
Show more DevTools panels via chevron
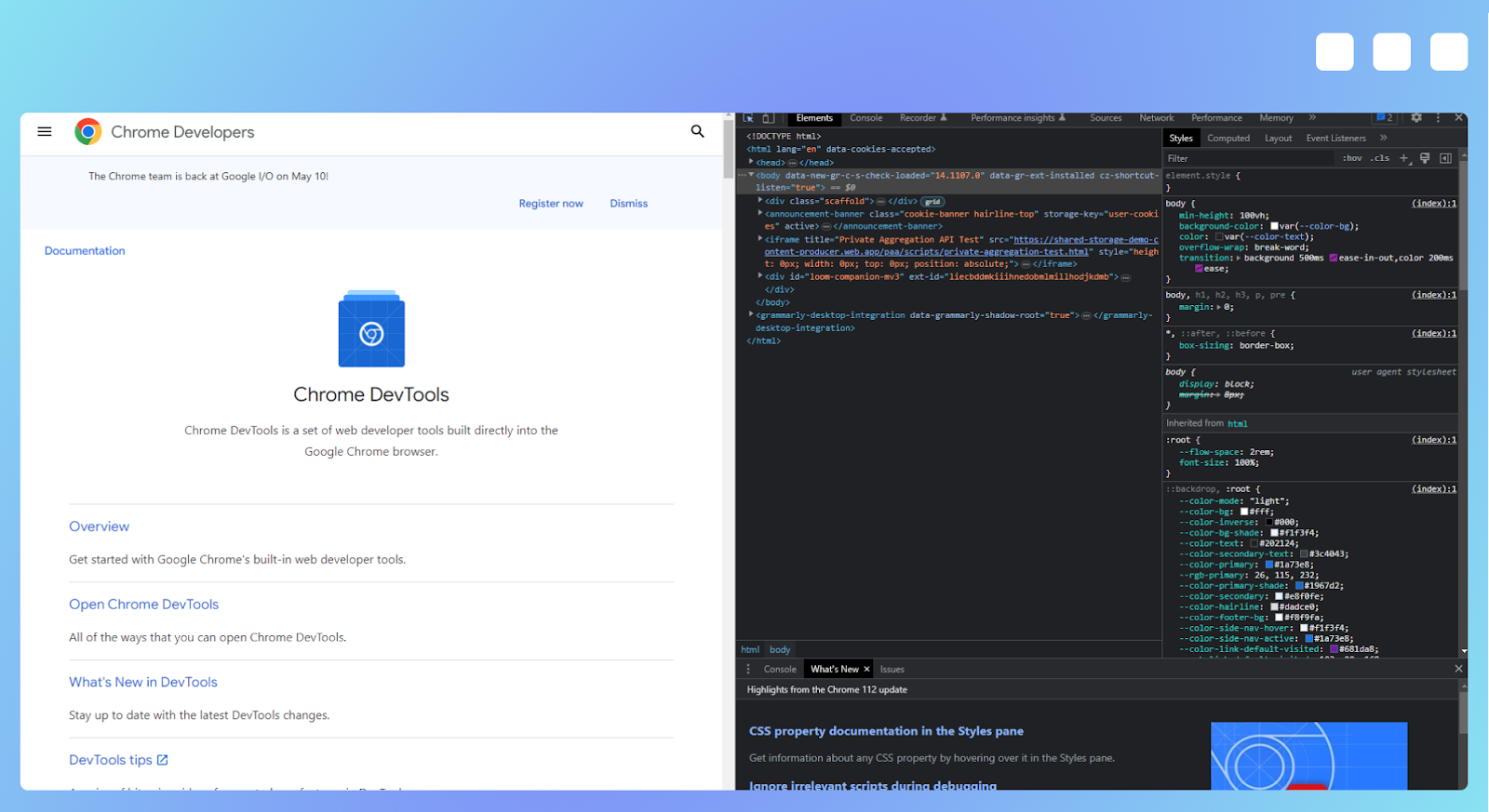(1312, 118)
